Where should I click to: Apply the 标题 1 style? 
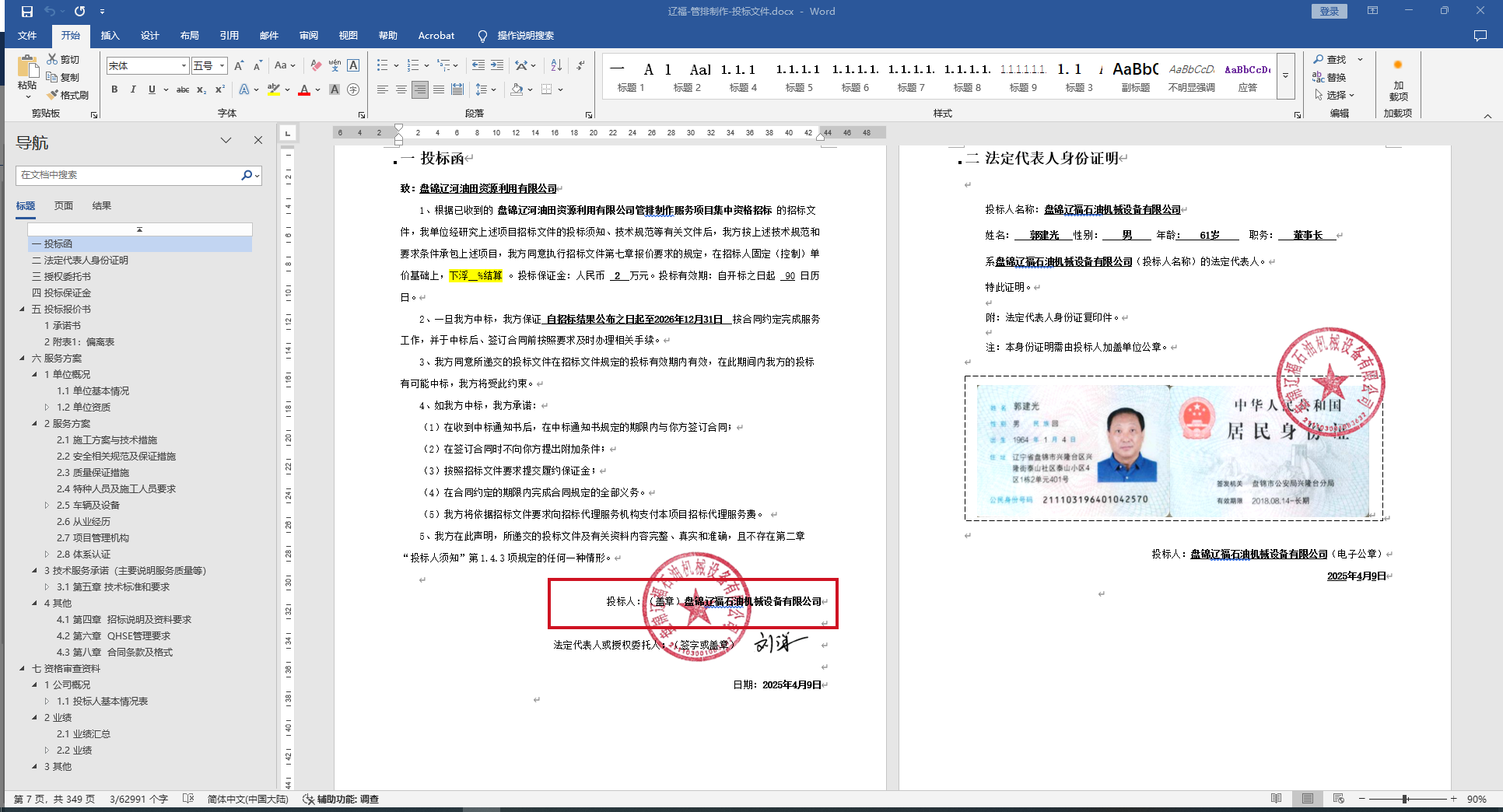[x=631, y=77]
